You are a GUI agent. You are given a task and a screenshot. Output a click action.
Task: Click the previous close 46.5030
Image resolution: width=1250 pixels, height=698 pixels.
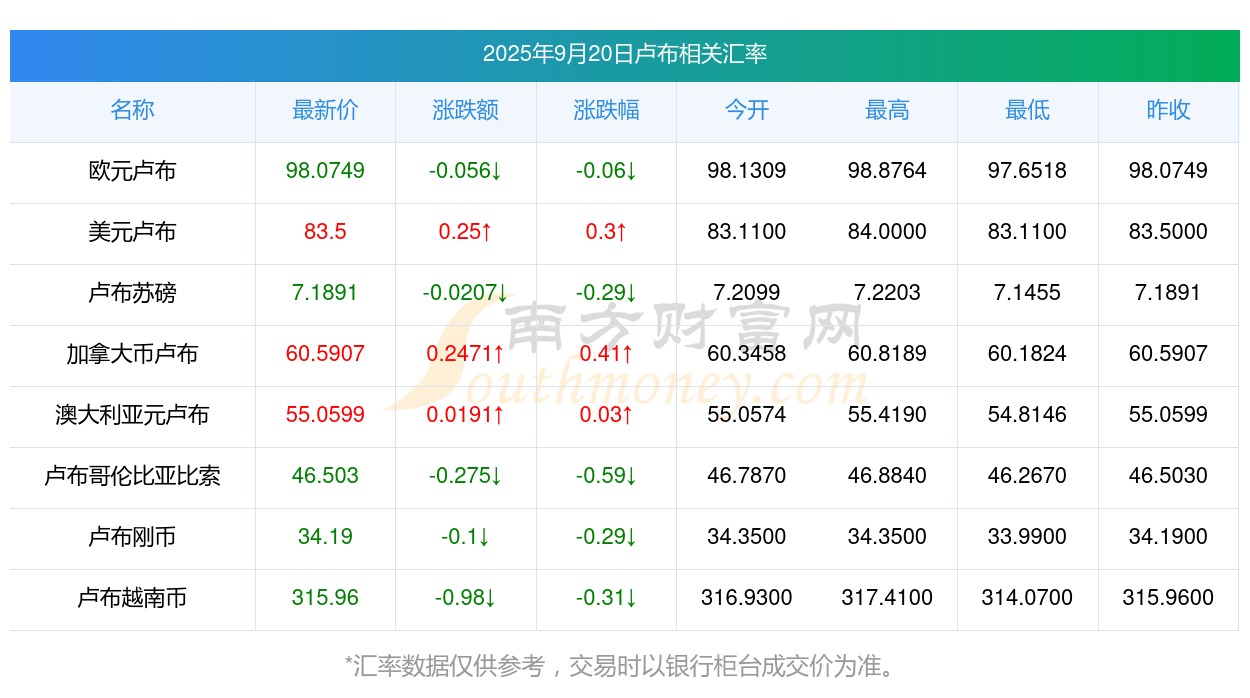pos(1168,476)
